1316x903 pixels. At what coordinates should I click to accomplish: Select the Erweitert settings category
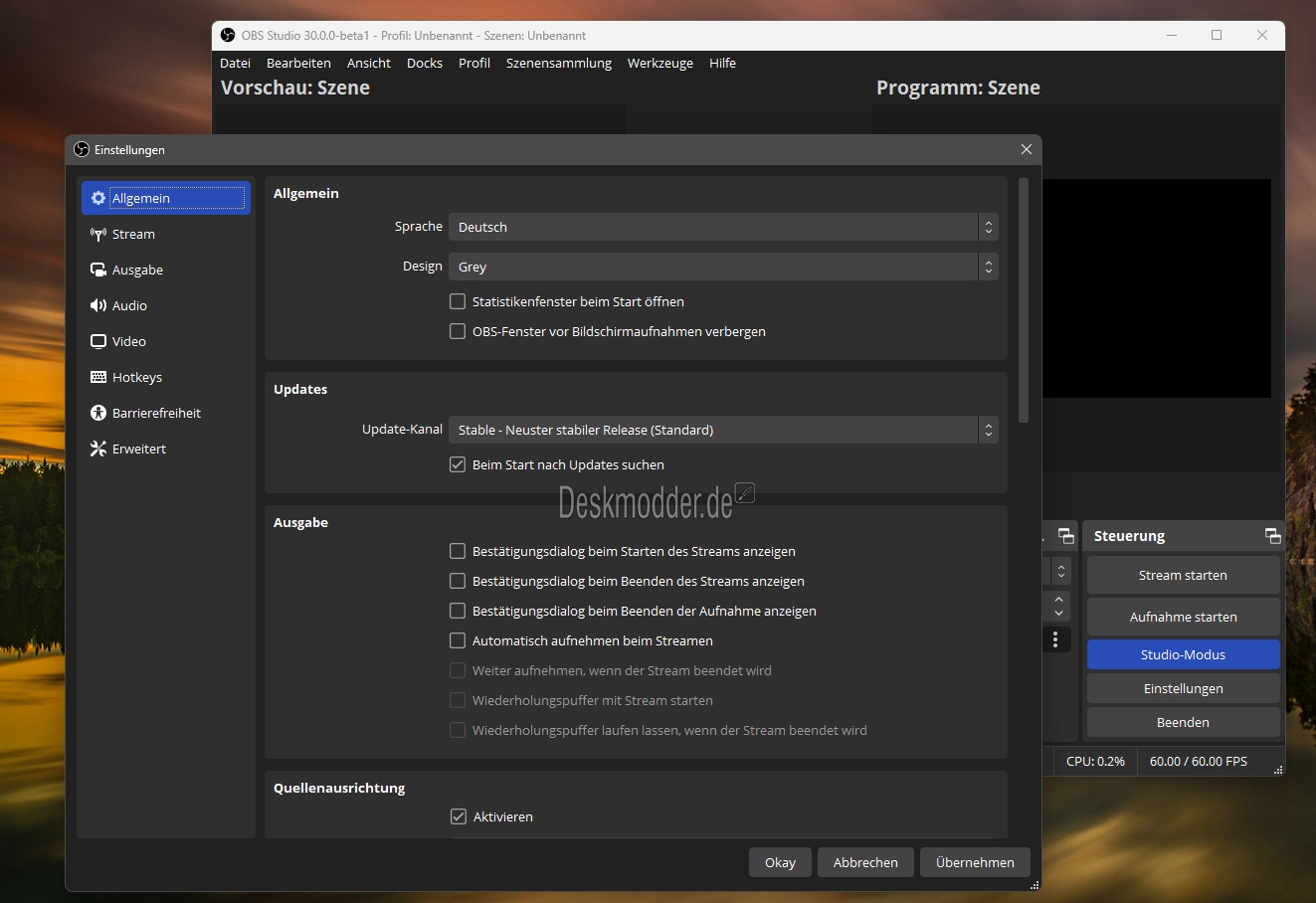pos(166,449)
